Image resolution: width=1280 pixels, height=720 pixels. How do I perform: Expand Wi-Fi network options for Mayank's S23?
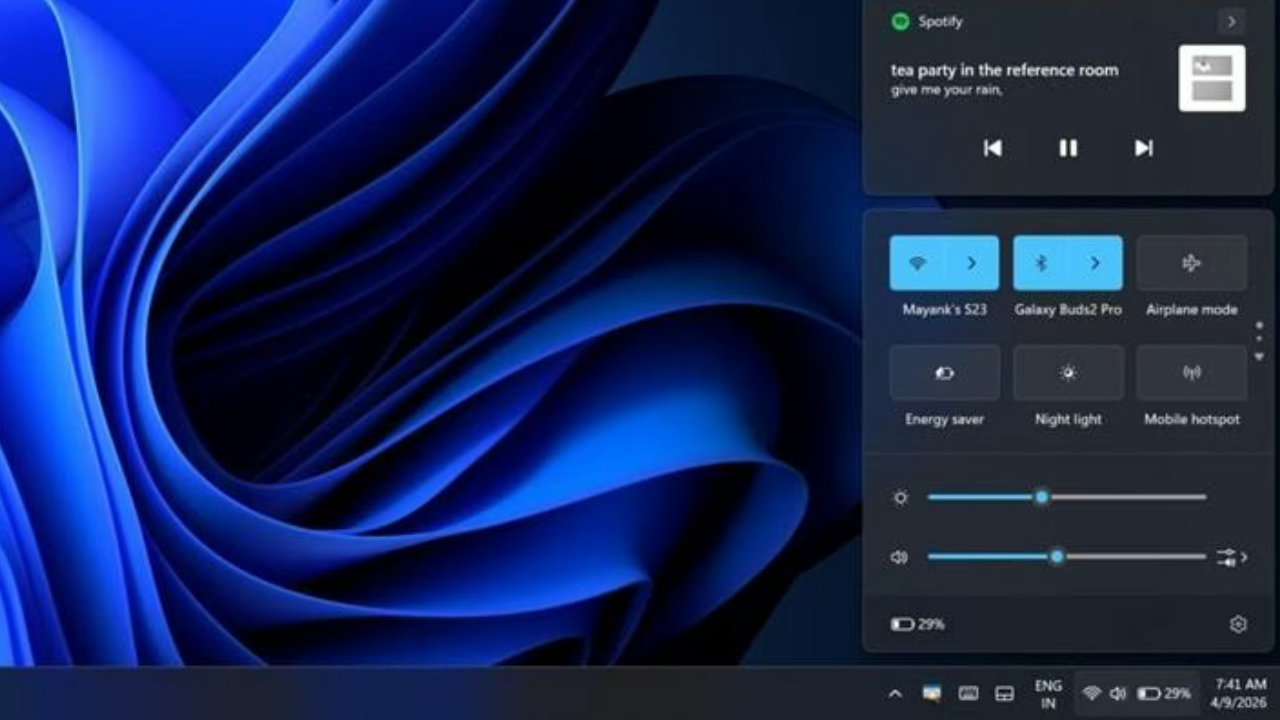coord(972,262)
